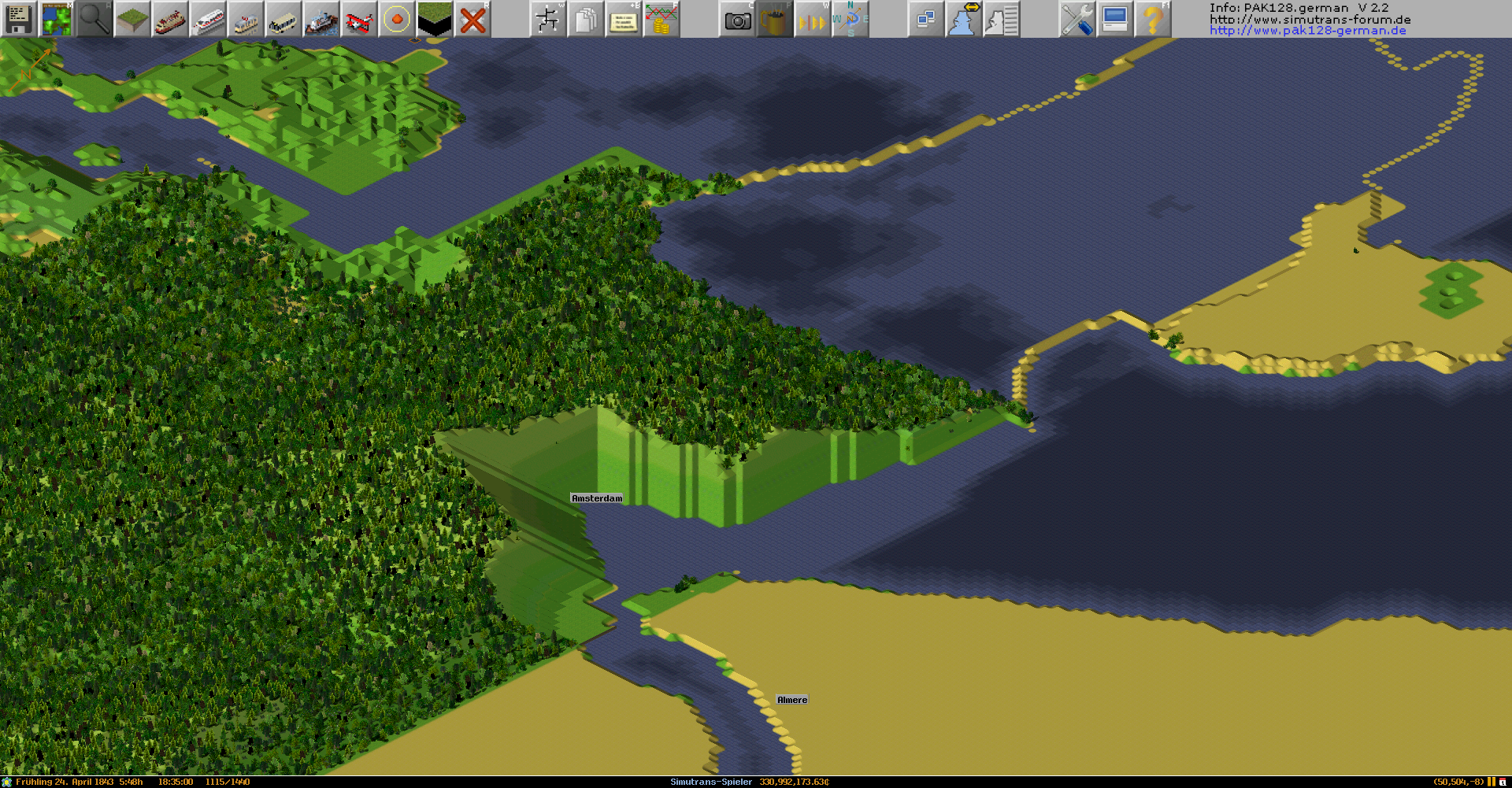
Task: Open the save/load game menu
Action: pos(18,19)
